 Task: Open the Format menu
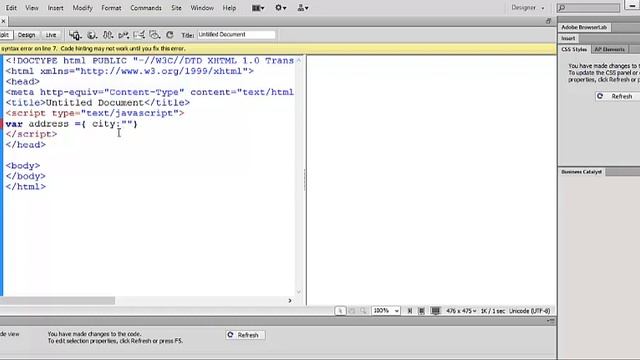point(111,8)
